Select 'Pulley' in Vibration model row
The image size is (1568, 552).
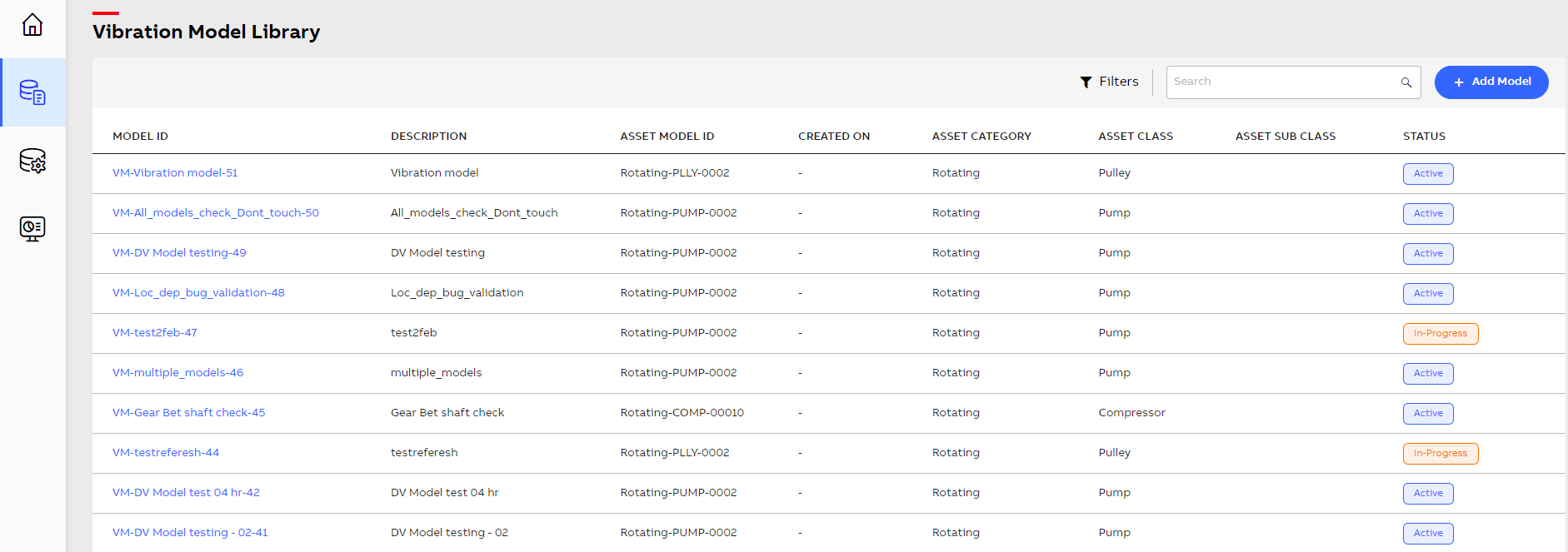click(1115, 173)
